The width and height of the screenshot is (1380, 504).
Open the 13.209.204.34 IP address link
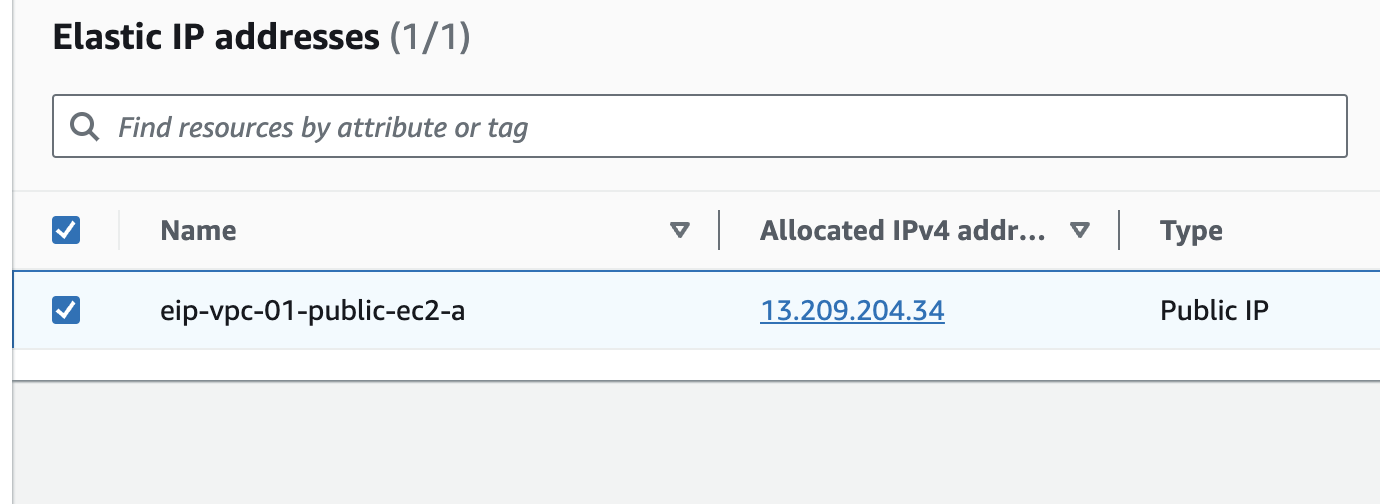tap(852, 312)
